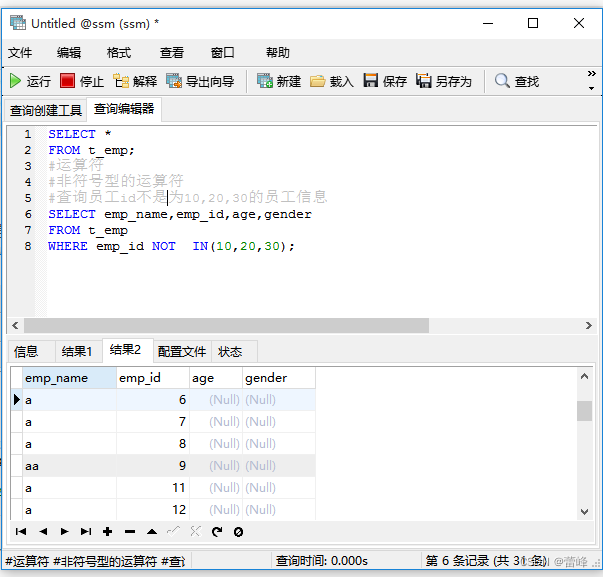The width and height of the screenshot is (603, 577).
Task: Place cursor in the WHERE emp_id NOT IN line
Action: [171, 246]
